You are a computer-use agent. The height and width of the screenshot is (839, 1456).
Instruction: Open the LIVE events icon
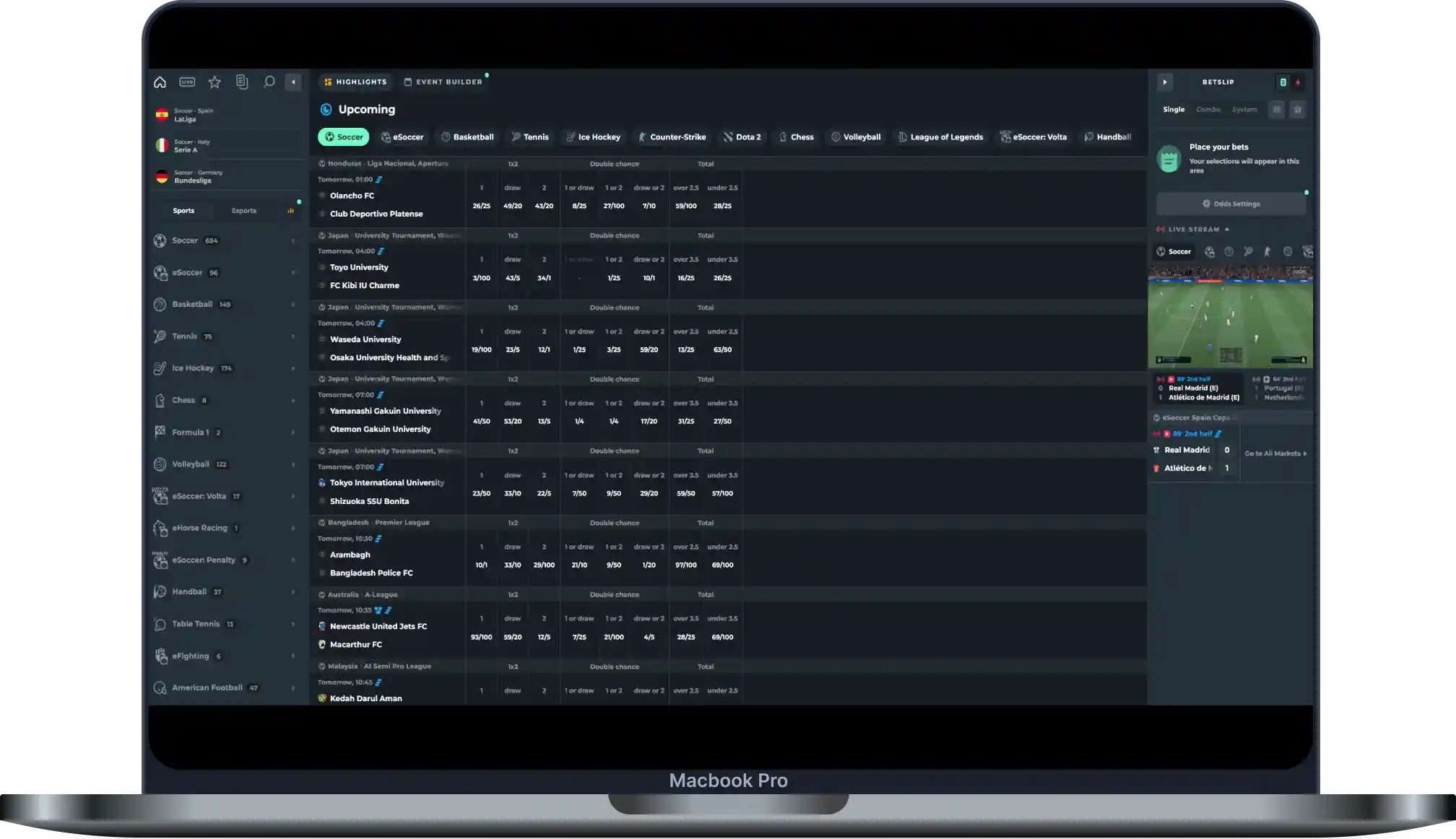[187, 82]
